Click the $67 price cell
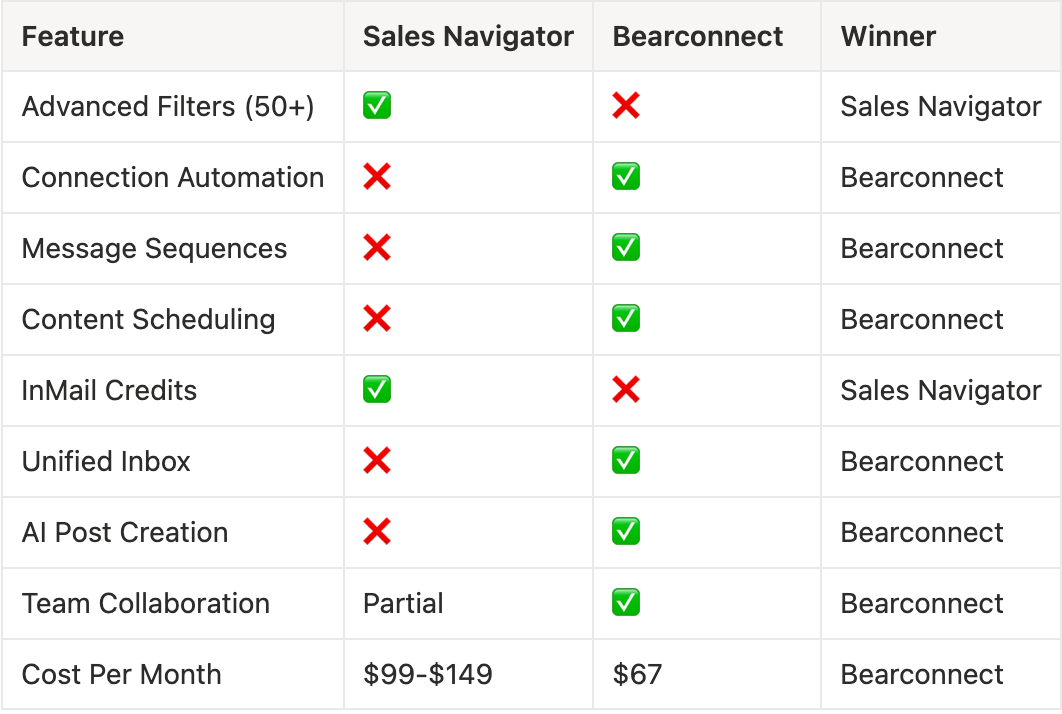 [x=637, y=674]
